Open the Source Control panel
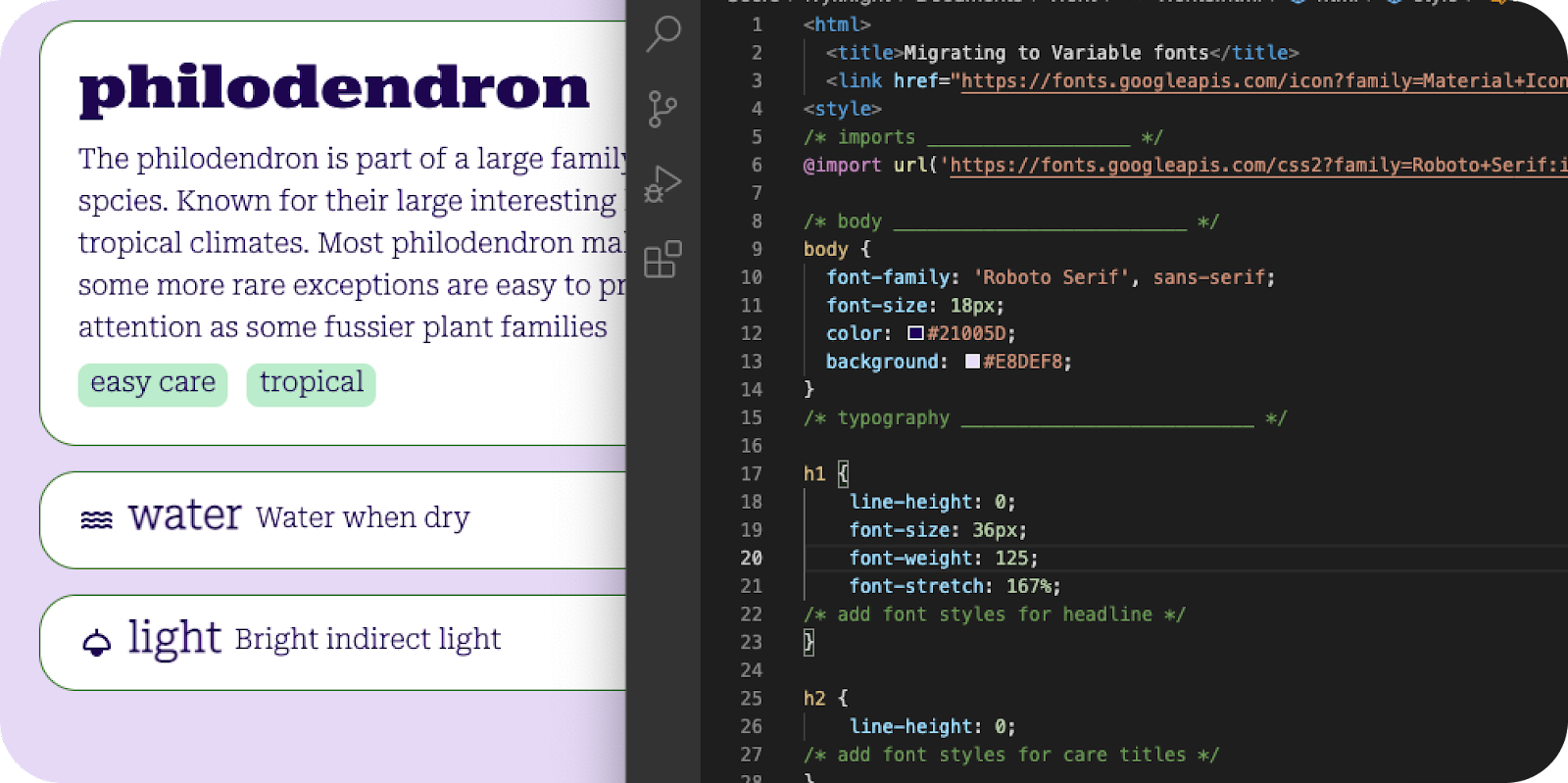1568x783 pixels. (662, 109)
